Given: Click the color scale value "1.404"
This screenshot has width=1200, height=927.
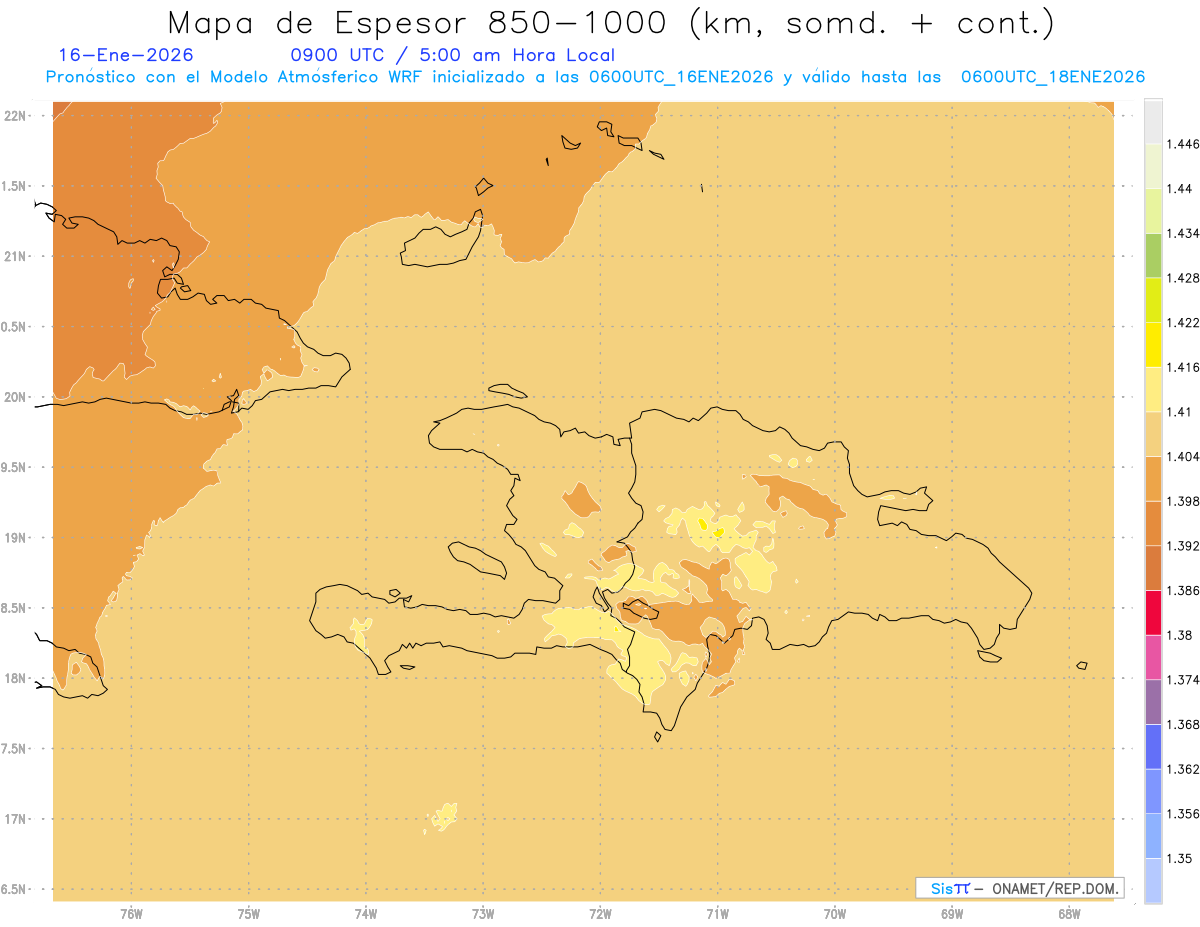Looking at the screenshot, I should (x=1184, y=456).
